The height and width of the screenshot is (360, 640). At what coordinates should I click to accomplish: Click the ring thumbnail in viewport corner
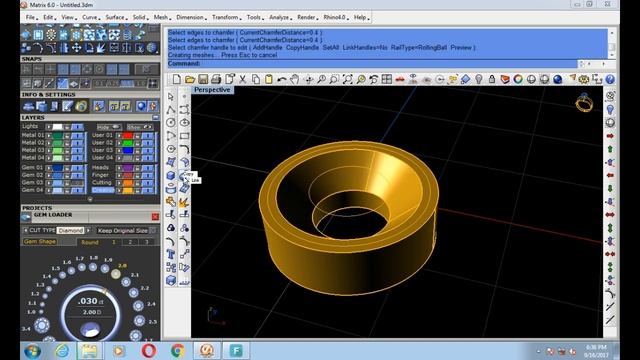(584, 103)
